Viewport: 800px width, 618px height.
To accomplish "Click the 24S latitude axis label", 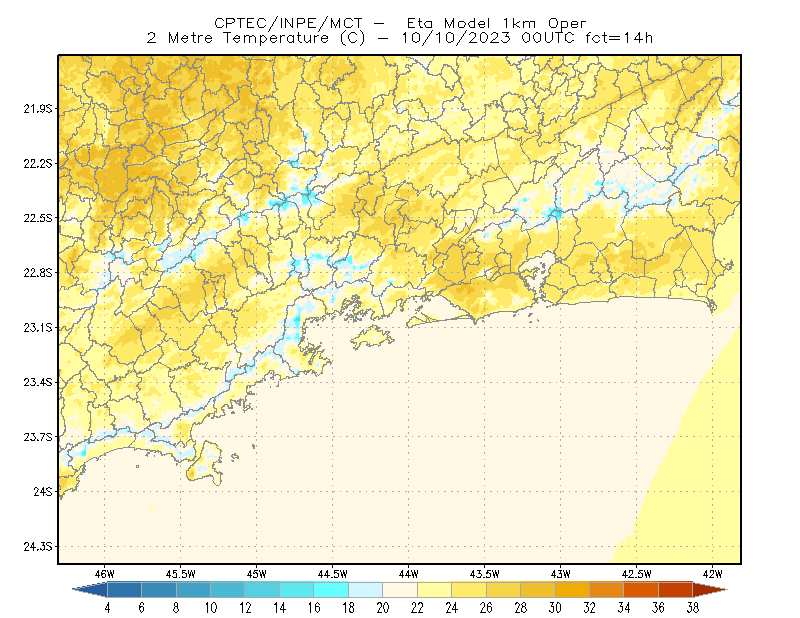I will tap(43, 491).
